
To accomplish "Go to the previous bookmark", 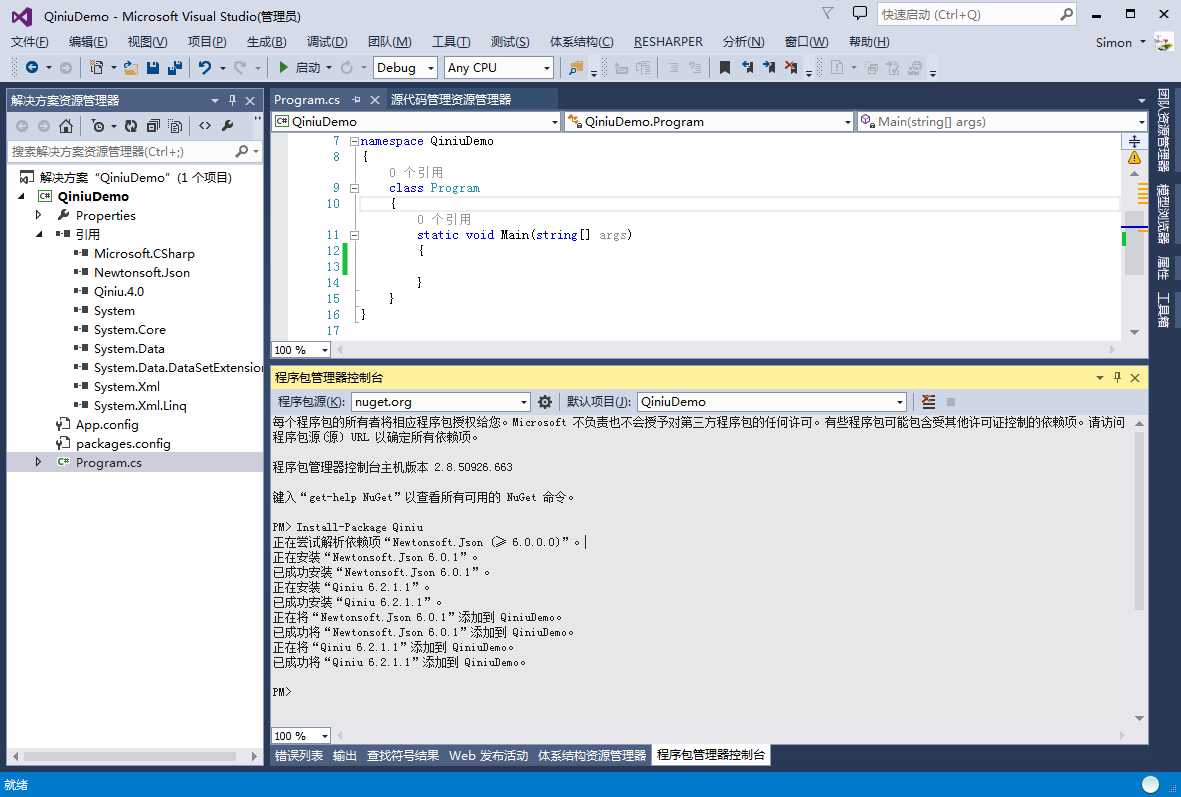I will pyautogui.click(x=747, y=68).
